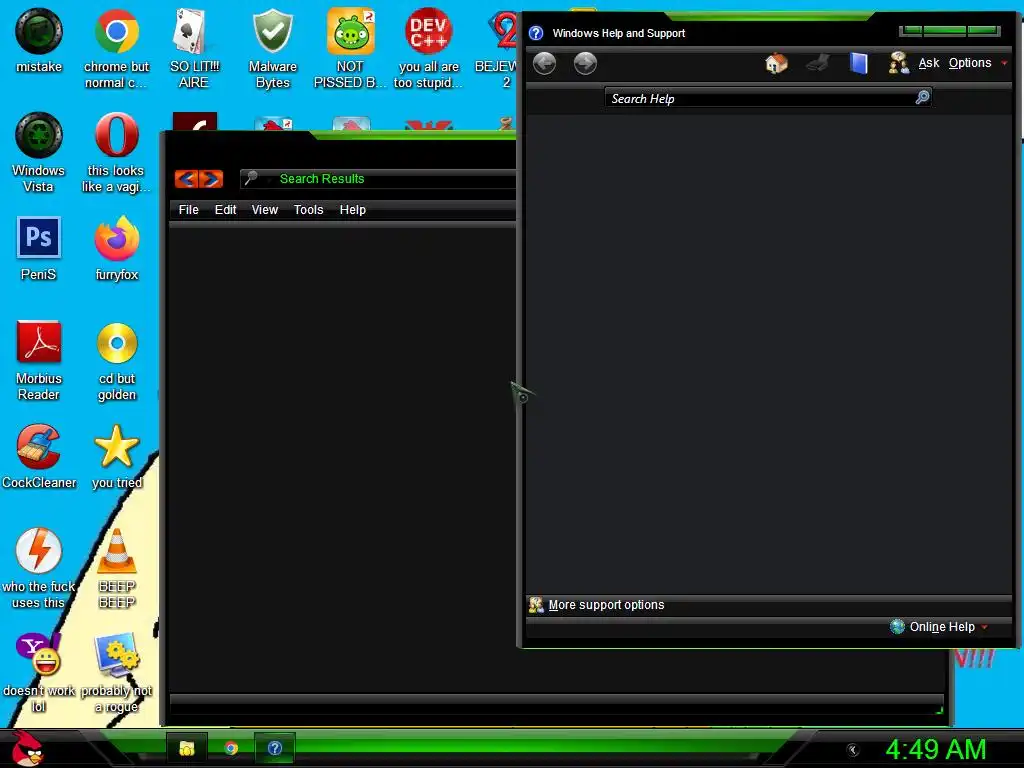Click magnifier icon in Search Help box
This screenshot has width=1024, height=768.
tap(922, 97)
